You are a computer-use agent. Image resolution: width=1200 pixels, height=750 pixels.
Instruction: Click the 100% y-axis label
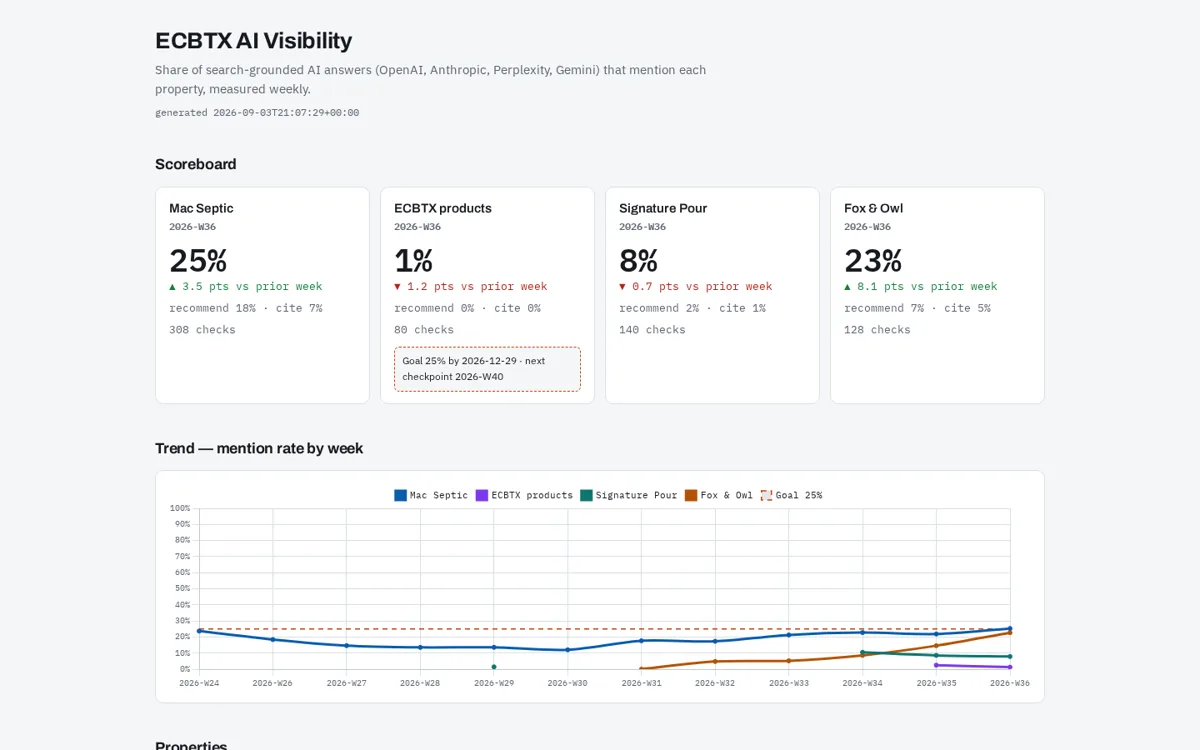[180, 508]
